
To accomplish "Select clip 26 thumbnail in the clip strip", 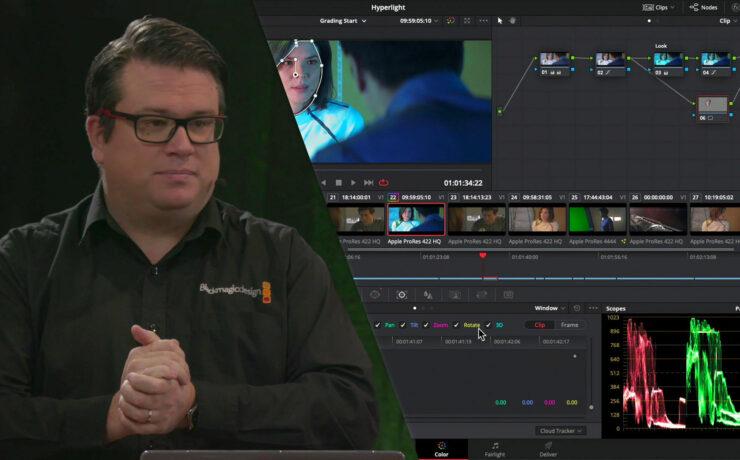I will pyautogui.click(x=658, y=220).
